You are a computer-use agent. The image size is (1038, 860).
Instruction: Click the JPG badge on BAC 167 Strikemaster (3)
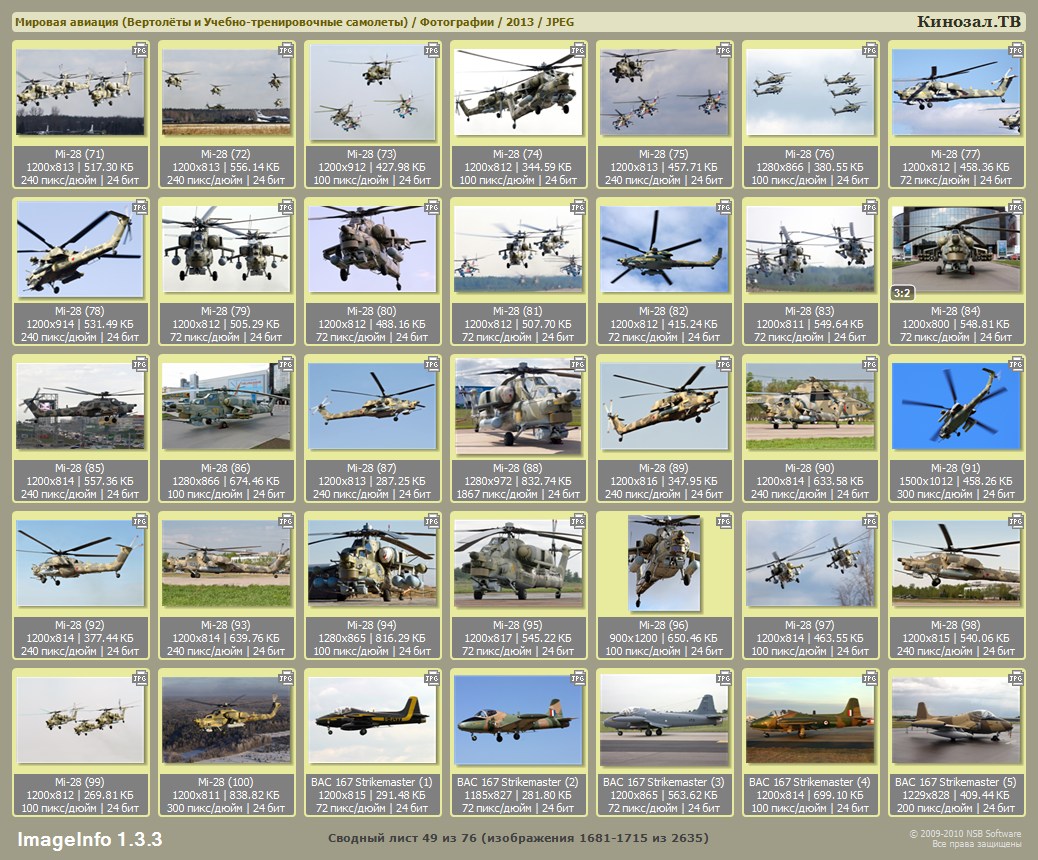(x=724, y=678)
